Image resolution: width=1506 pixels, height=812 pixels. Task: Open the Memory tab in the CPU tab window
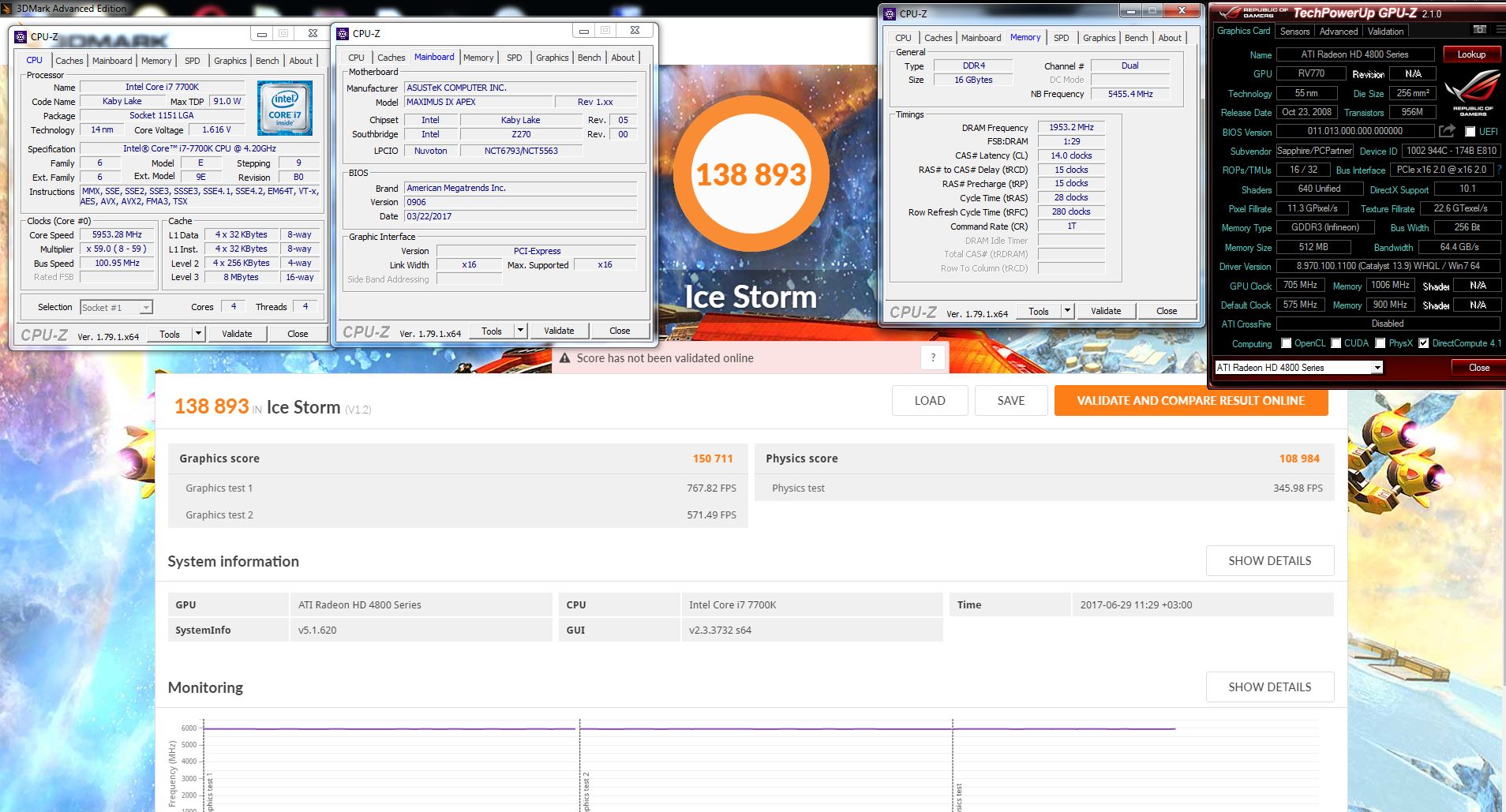pyautogui.click(x=156, y=61)
